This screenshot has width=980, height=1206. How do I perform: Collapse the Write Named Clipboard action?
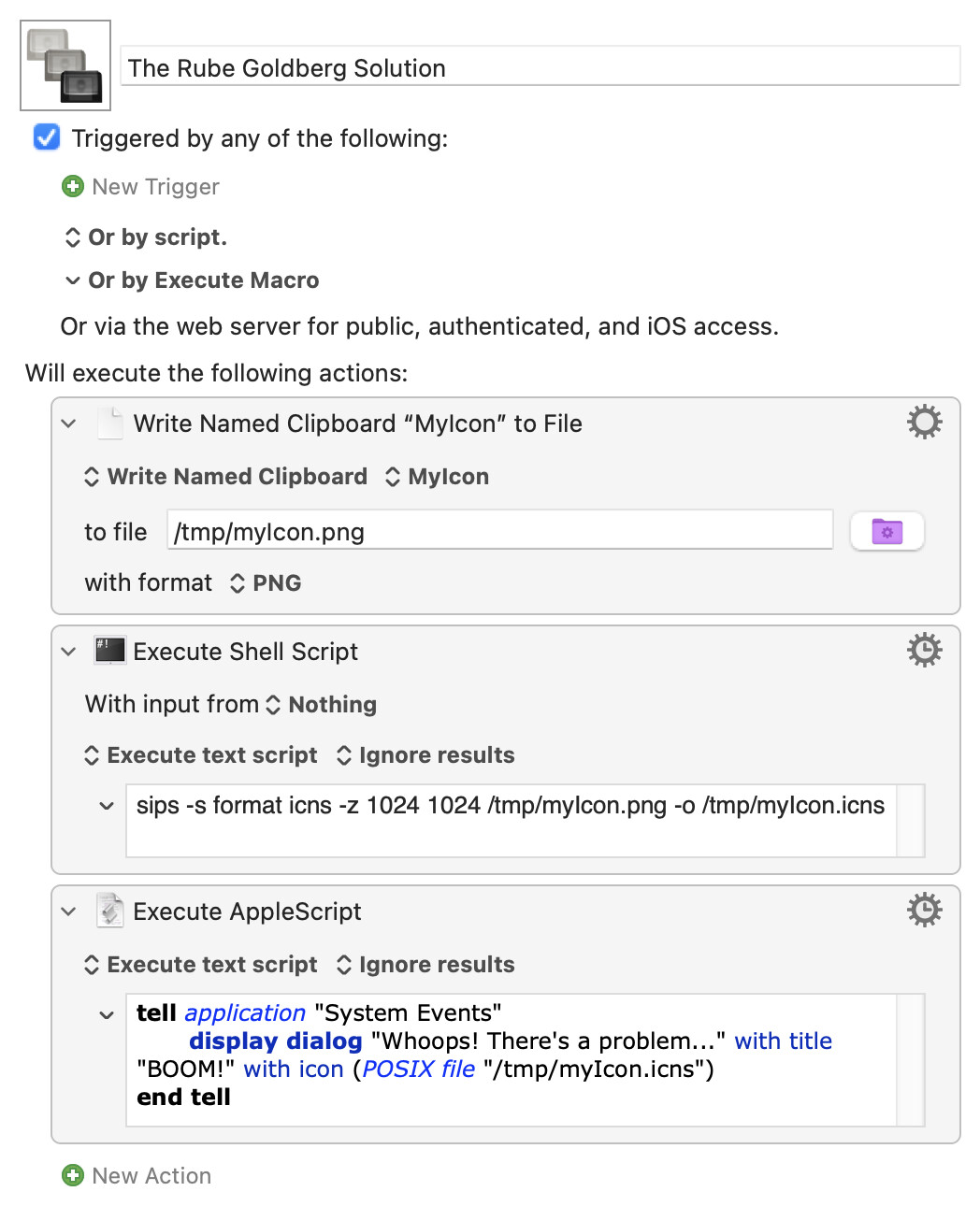pos(68,424)
